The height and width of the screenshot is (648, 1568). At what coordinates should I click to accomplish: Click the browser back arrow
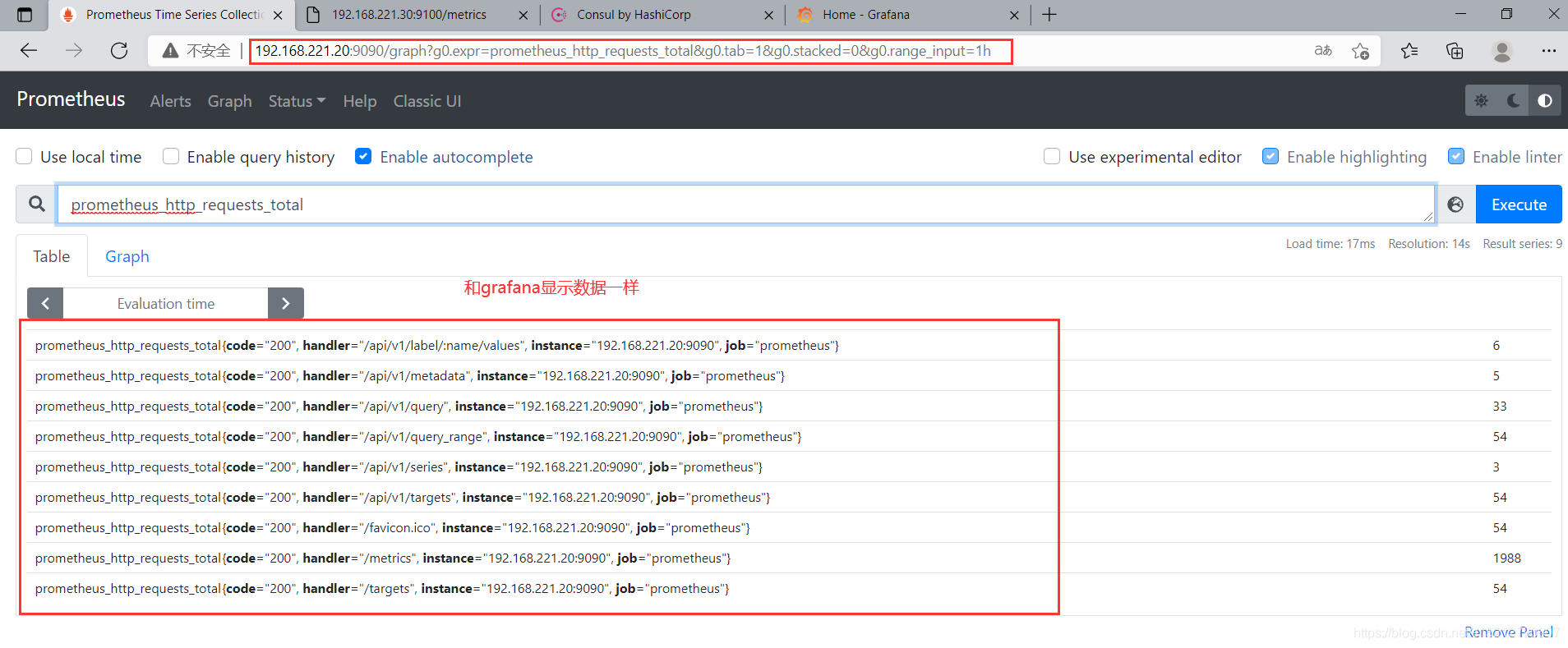click(x=29, y=51)
